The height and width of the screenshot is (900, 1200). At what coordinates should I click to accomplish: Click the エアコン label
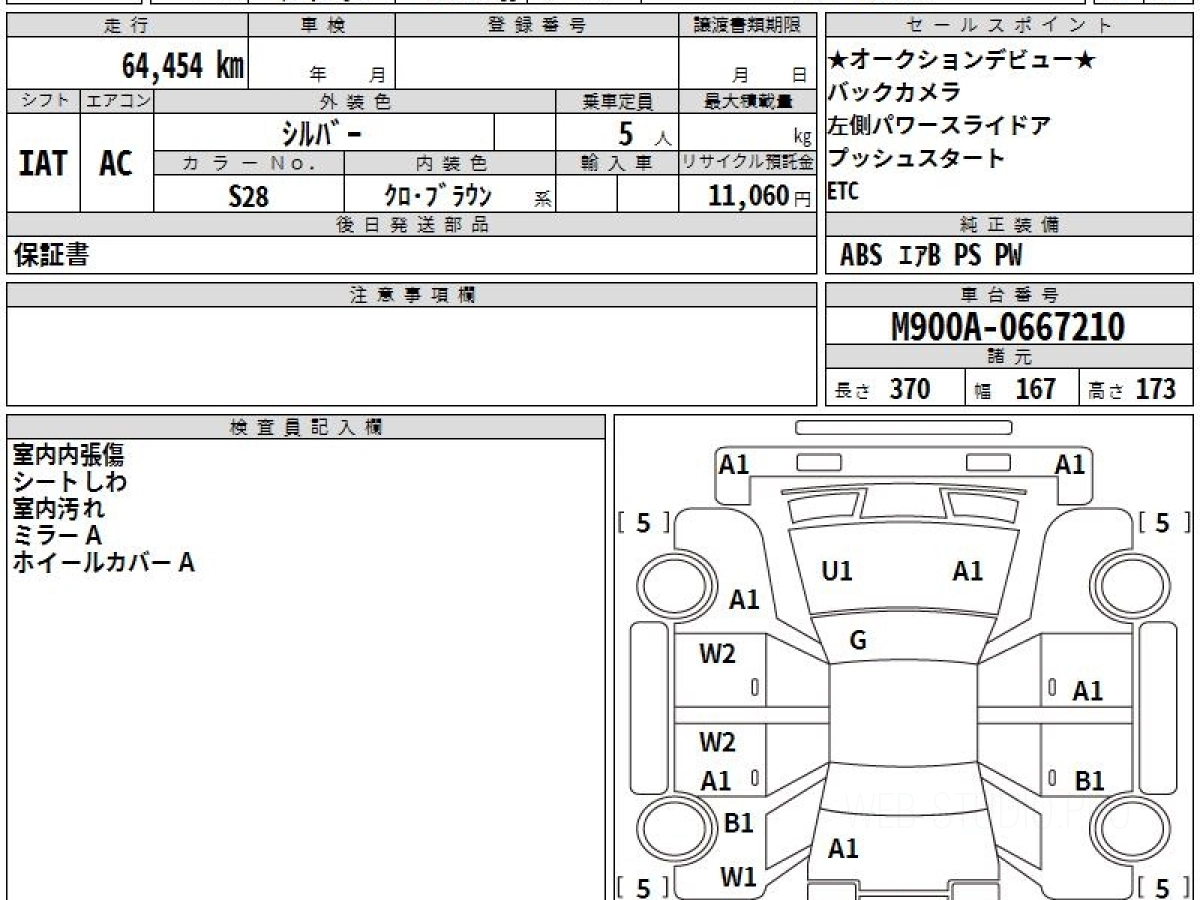click(x=117, y=101)
